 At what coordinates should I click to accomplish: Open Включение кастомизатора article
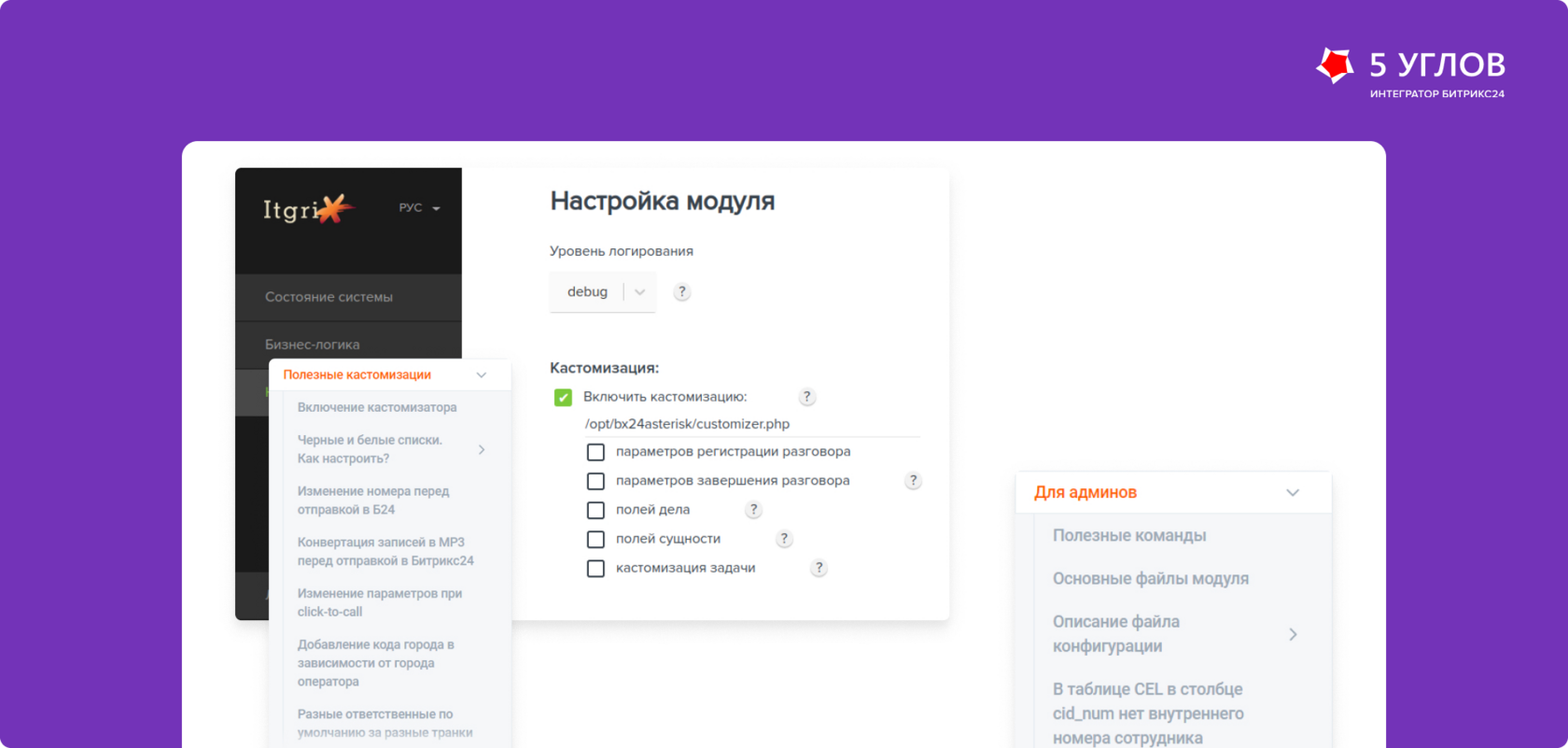377,407
